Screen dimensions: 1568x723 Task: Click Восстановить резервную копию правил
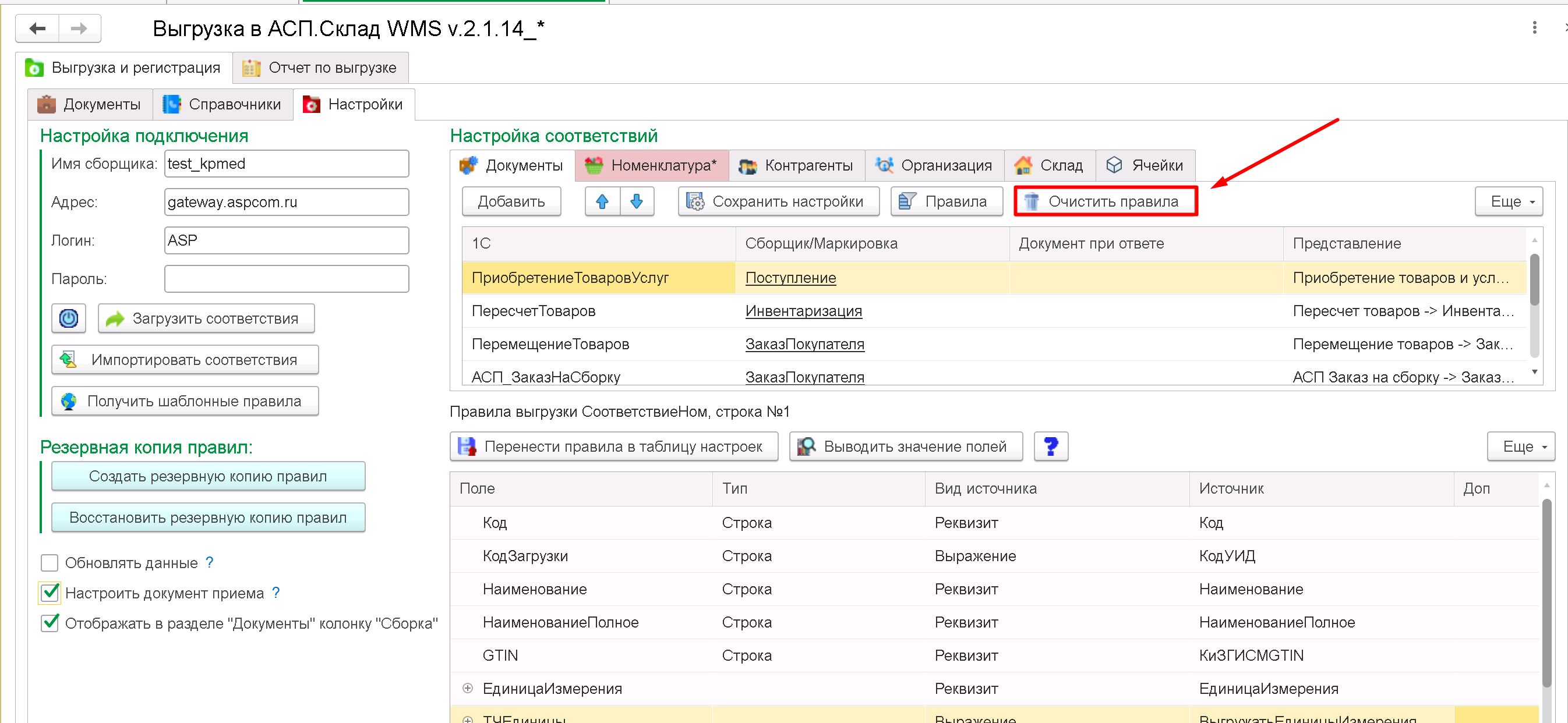(208, 518)
